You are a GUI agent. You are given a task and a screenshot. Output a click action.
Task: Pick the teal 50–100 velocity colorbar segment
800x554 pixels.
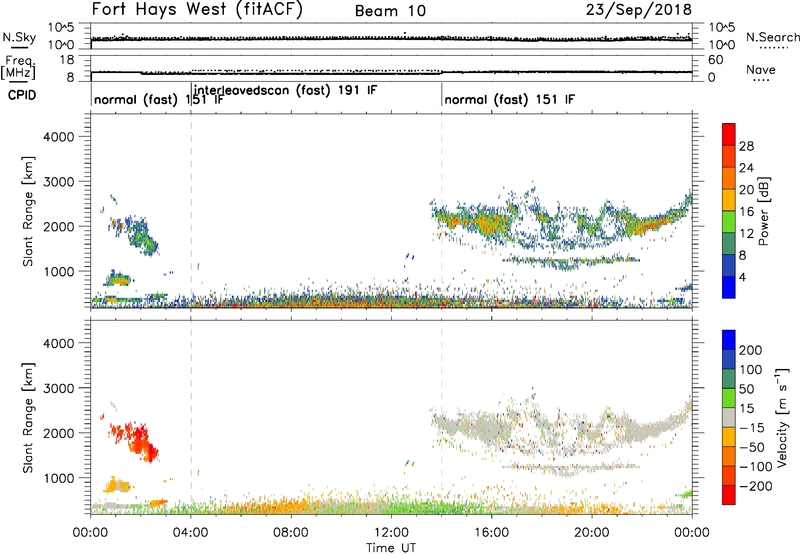pyautogui.click(x=729, y=379)
